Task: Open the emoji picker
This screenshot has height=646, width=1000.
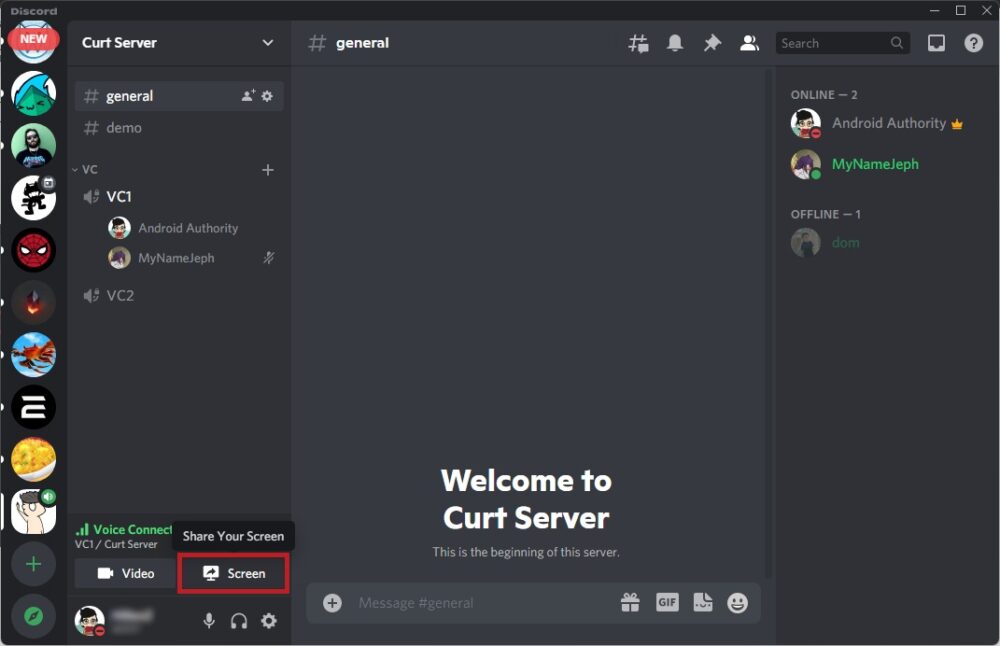Action: pos(737,603)
